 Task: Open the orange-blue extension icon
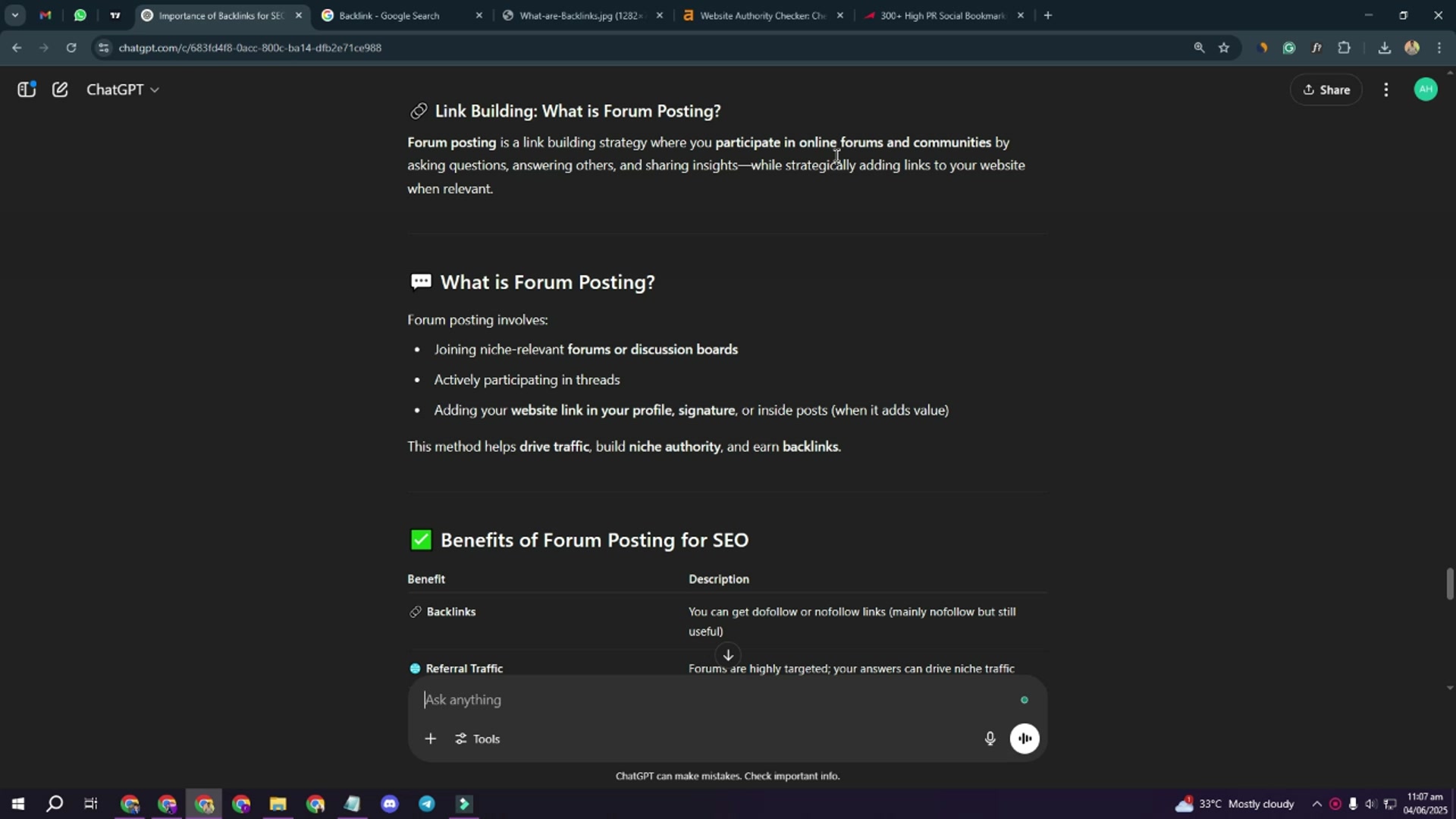pyautogui.click(x=1262, y=48)
